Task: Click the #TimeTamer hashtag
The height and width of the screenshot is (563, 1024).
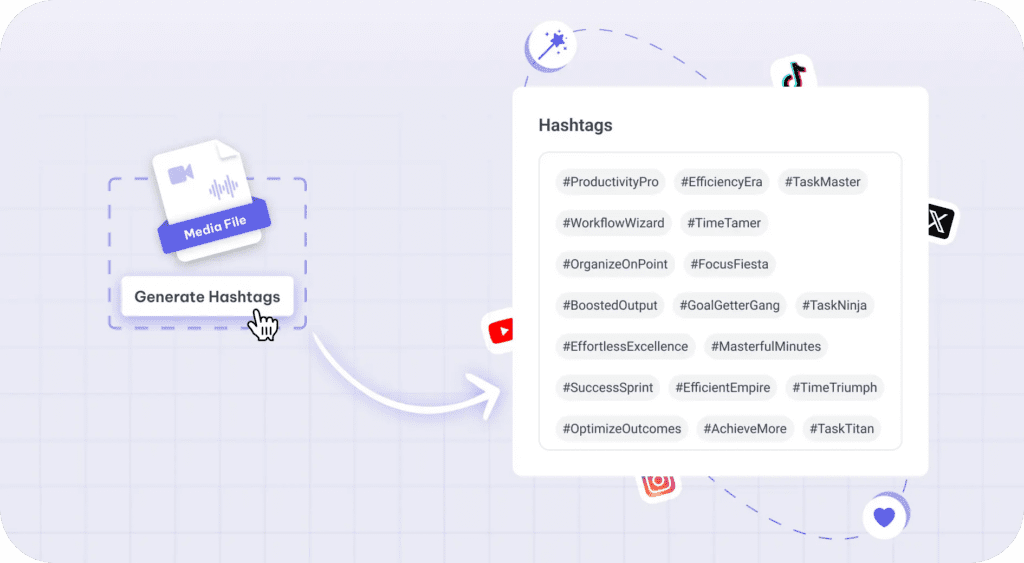Action: pyautogui.click(x=724, y=223)
